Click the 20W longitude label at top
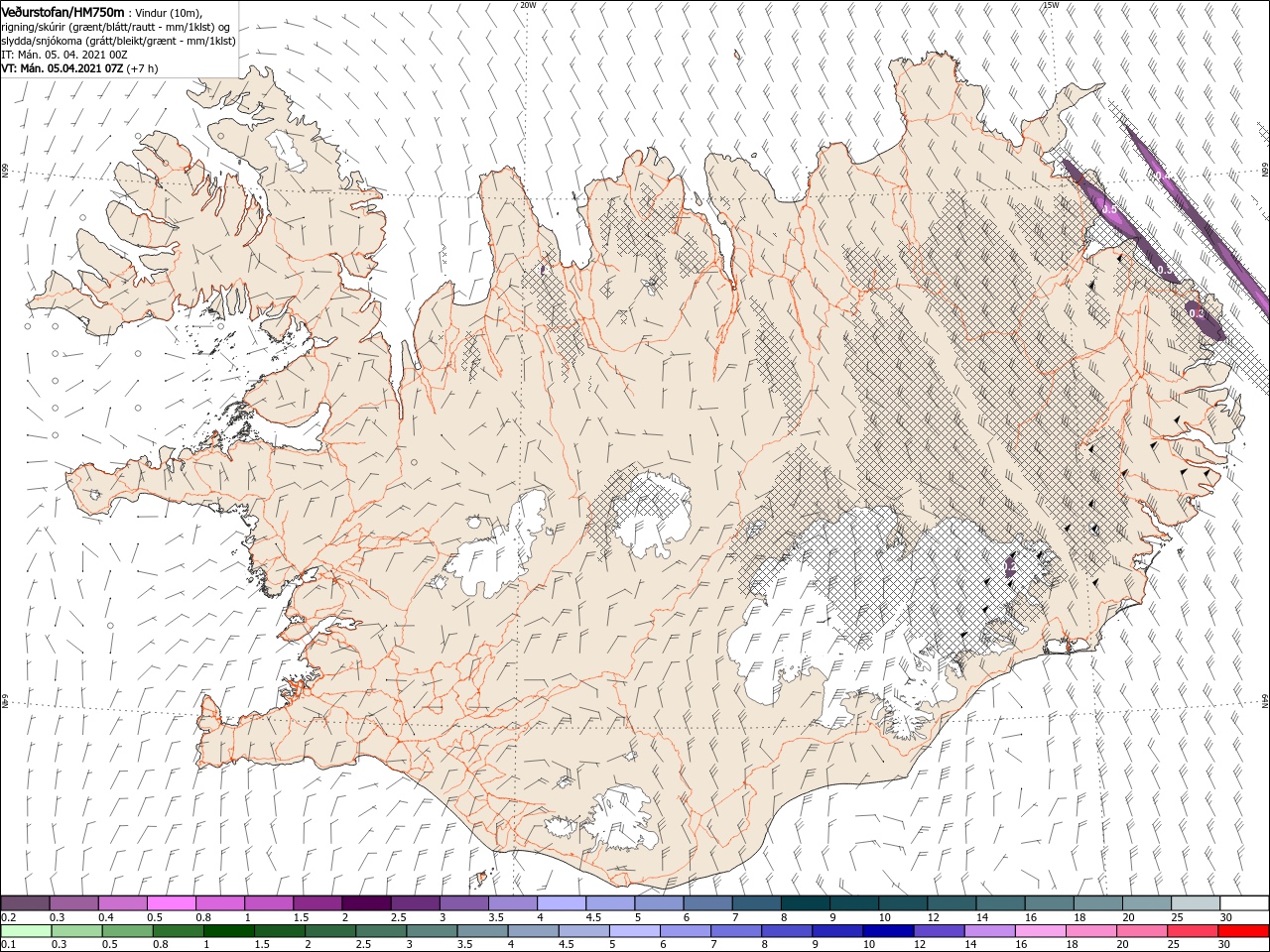The image size is (1270, 952). click(528, 5)
